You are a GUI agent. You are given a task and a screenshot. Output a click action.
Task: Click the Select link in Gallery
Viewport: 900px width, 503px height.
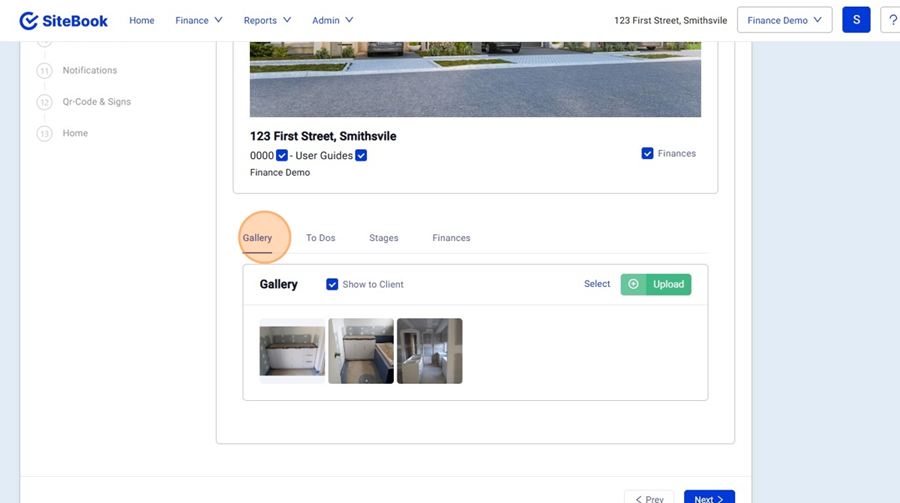597,284
